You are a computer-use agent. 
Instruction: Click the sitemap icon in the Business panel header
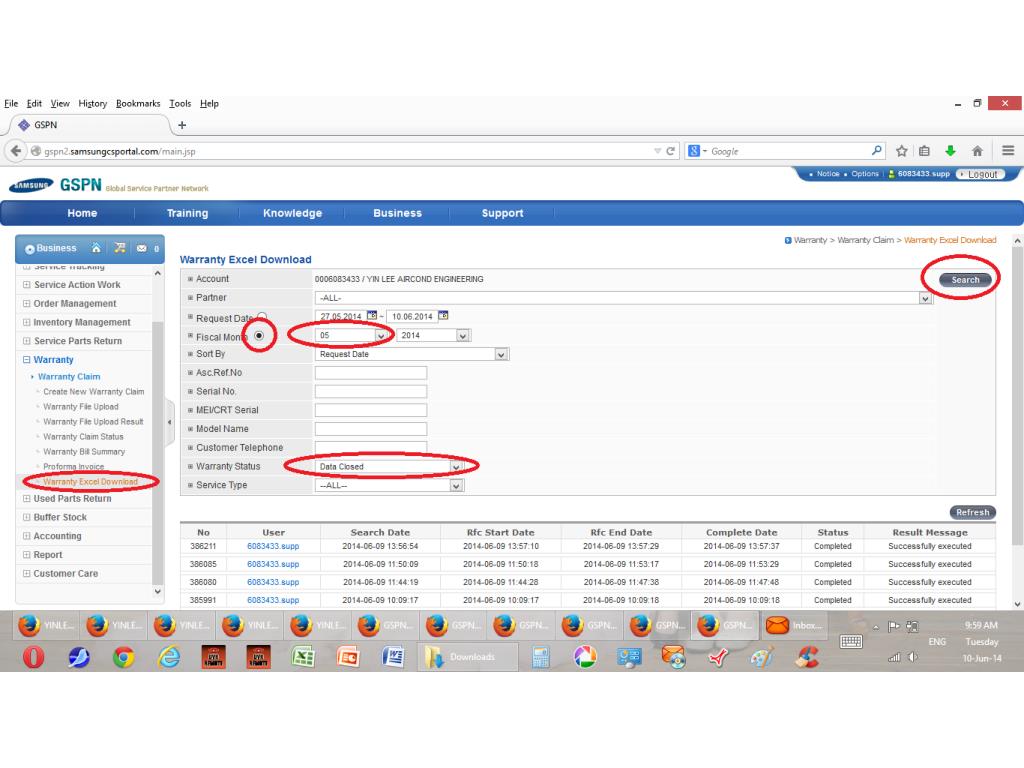(120, 248)
